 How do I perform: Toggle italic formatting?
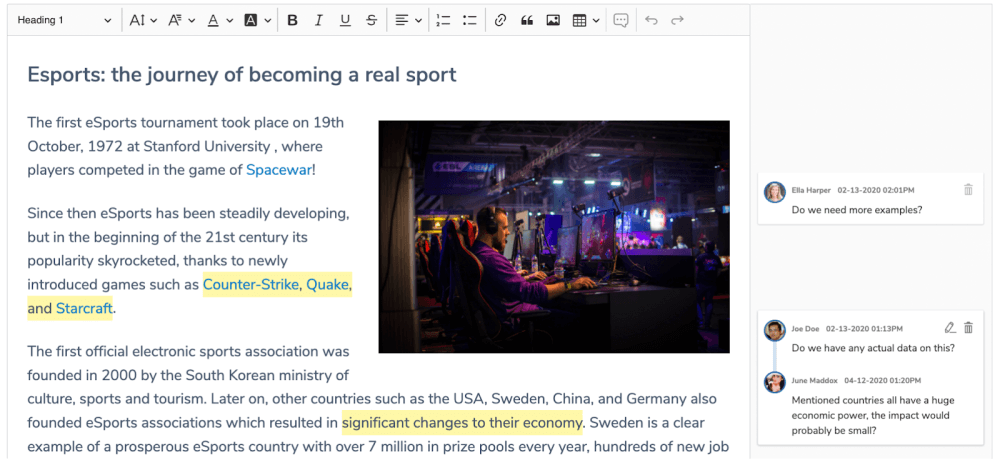(x=319, y=20)
